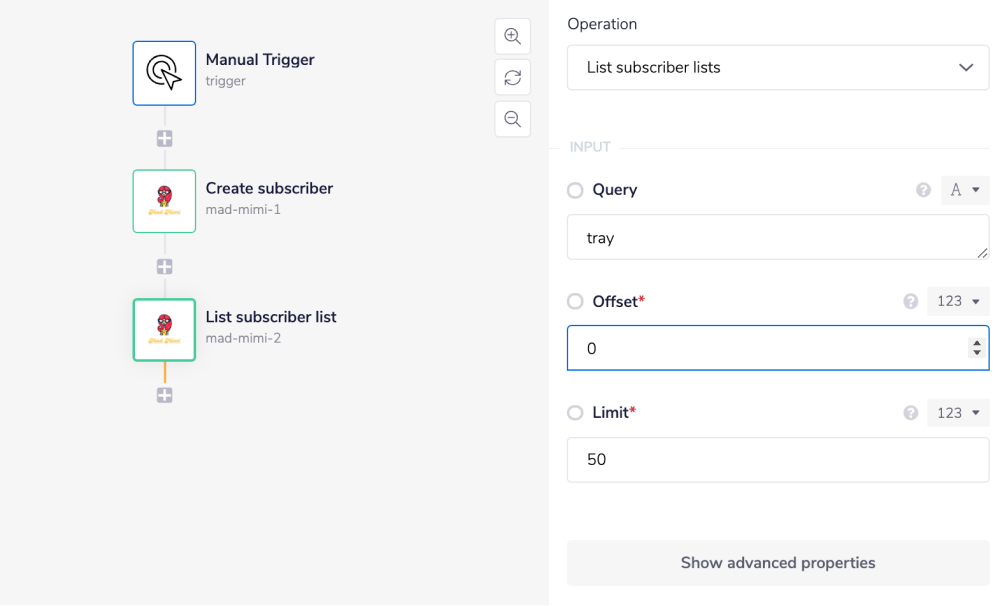Toggle the Offset radio button
Viewport: 1000px width, 606px height.
coord(575,301)
